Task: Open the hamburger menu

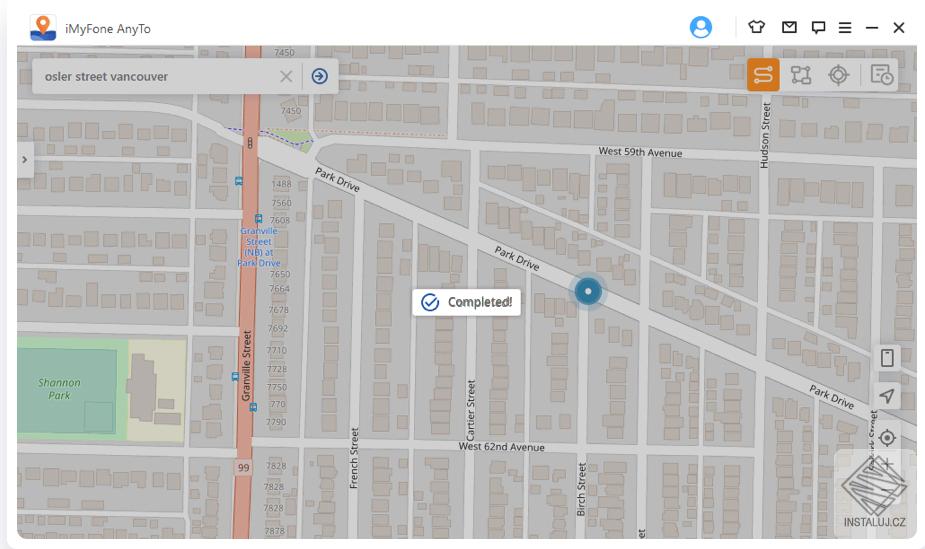Action: (x=845, y=28)
